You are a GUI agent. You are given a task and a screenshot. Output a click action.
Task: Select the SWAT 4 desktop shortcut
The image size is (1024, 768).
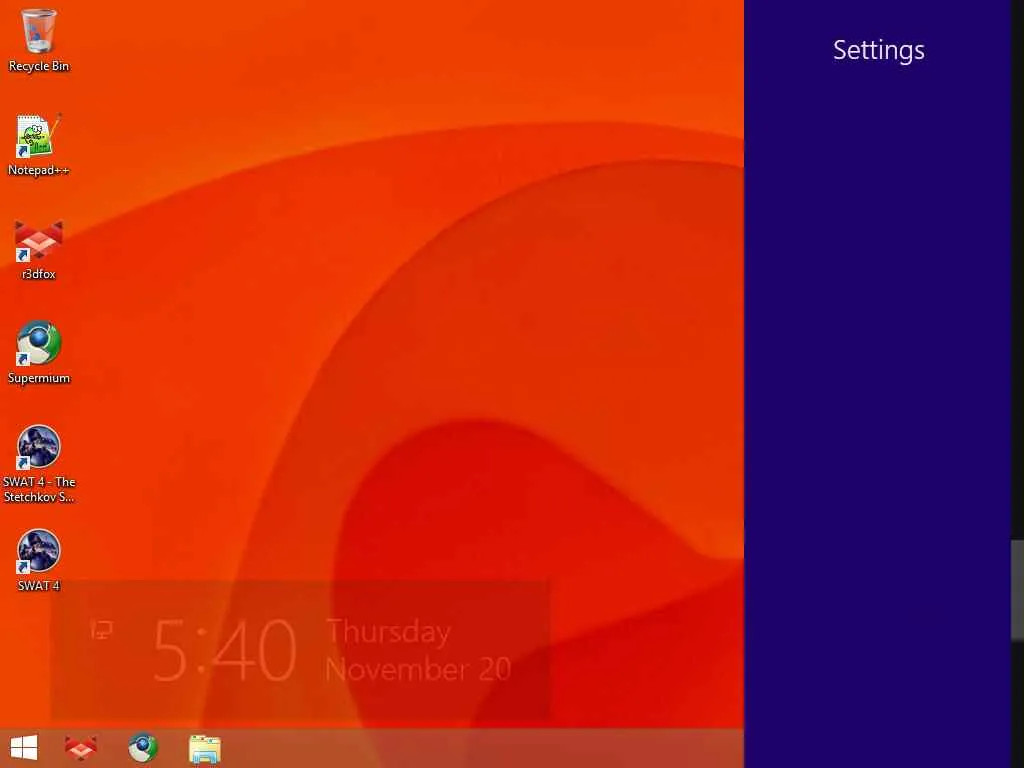(39, 560)
